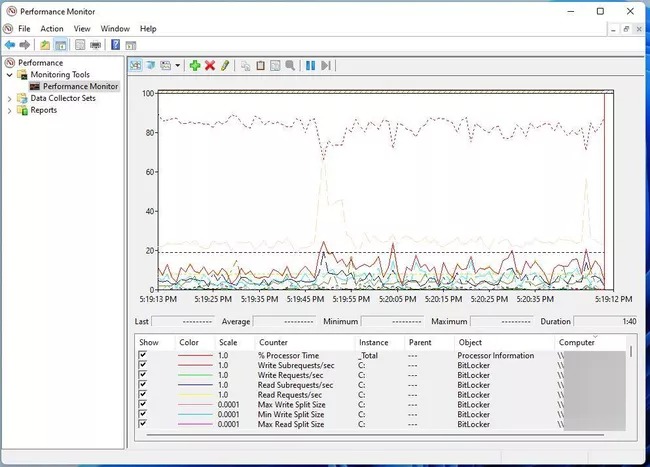This screenshot has height=467, width=650.
Task: Click the Duration value field
Action: (606, 322)
